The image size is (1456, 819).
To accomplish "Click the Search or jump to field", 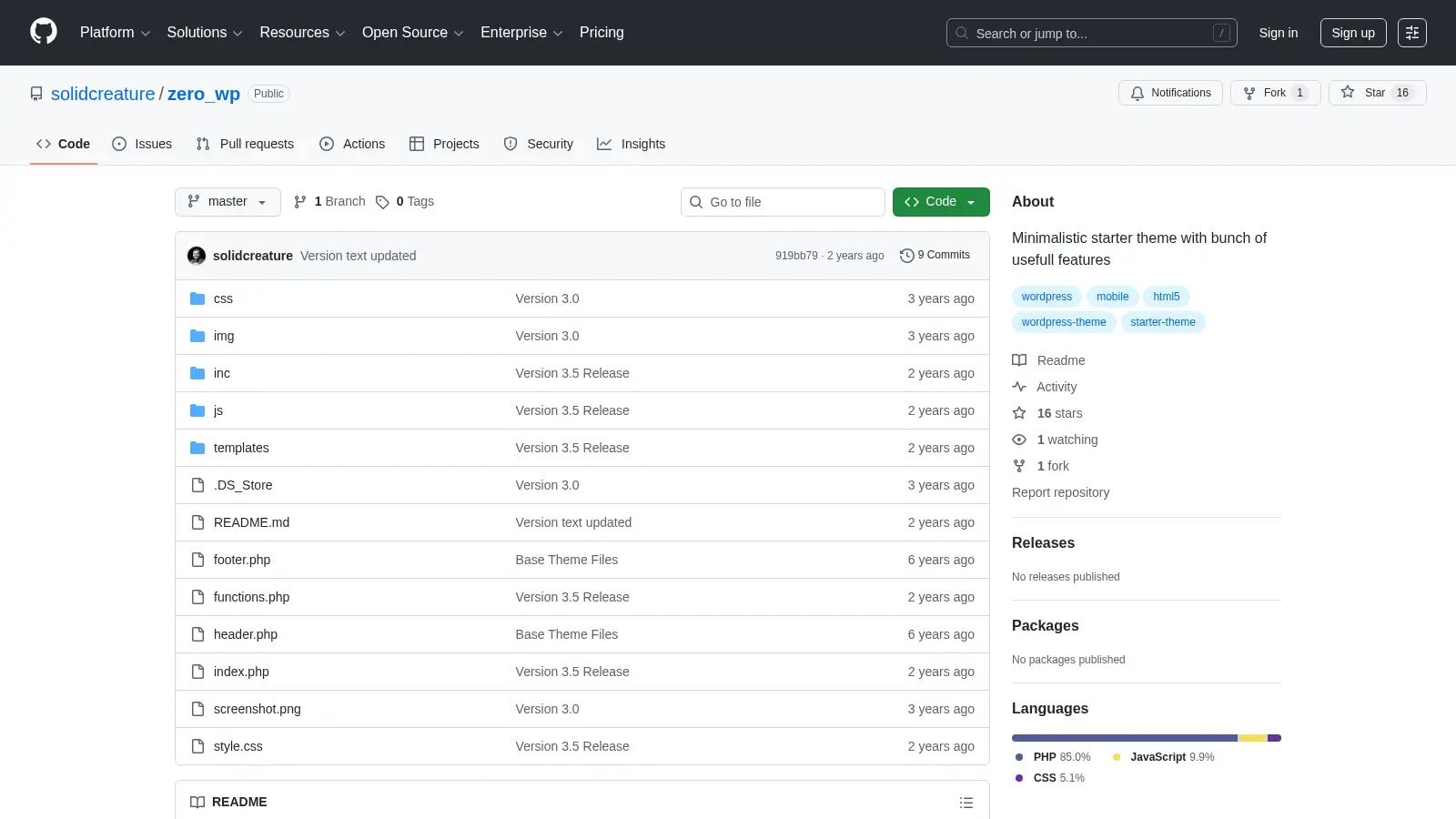I will coord(1092,33).
